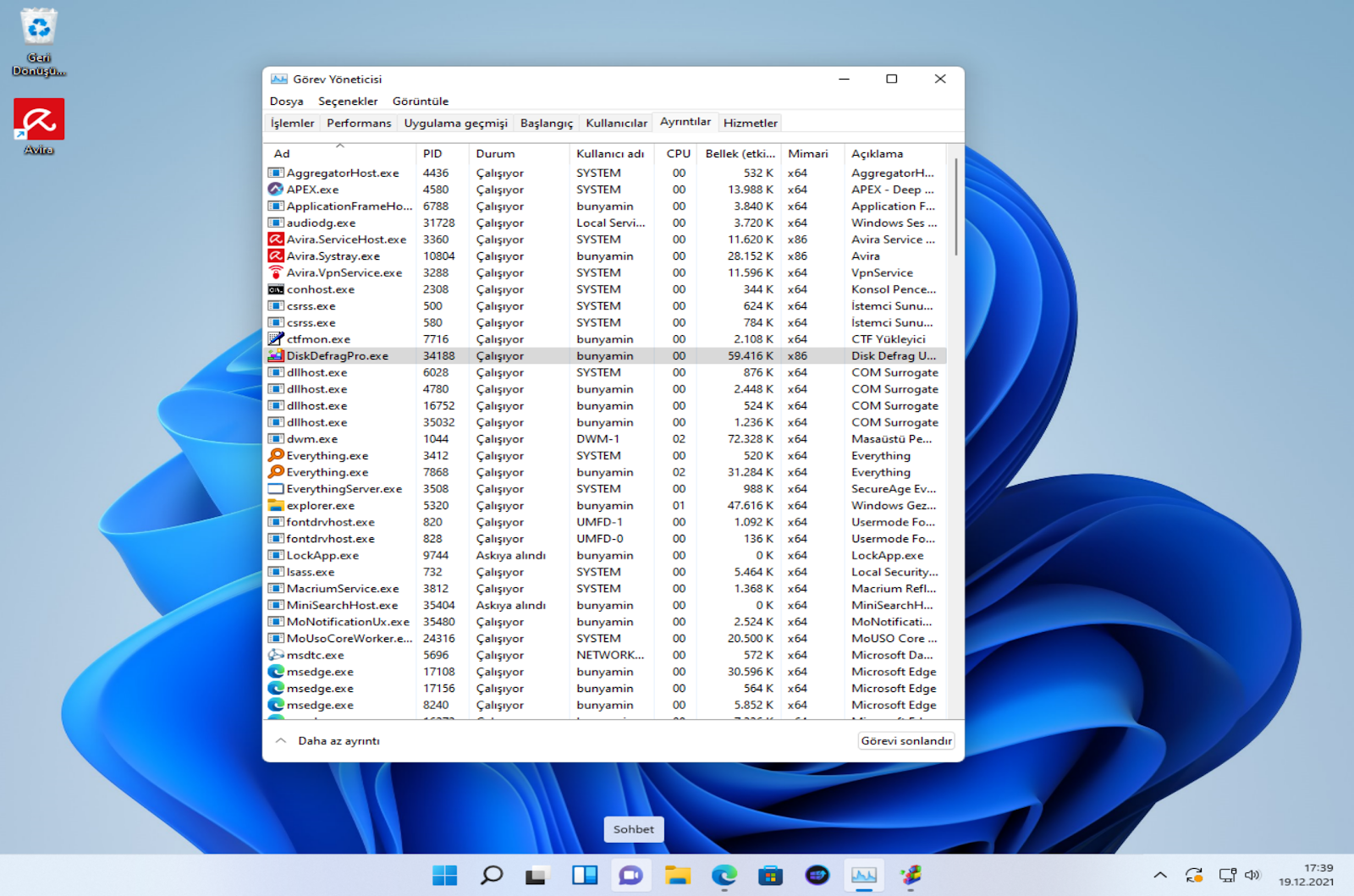
Task: Select the MiniSearchHost.exe process row
Action: [606, 606]
